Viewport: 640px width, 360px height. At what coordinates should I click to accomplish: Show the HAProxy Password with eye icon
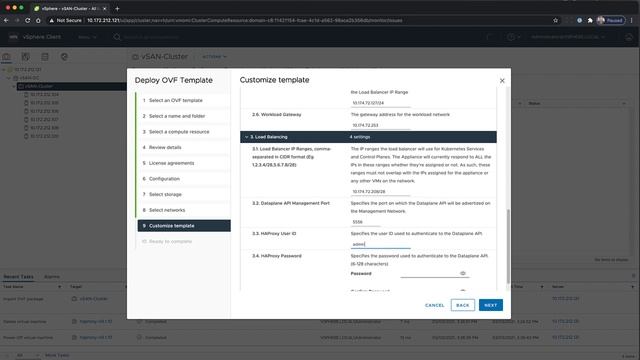pyautogui.click(x=462, y=273)
